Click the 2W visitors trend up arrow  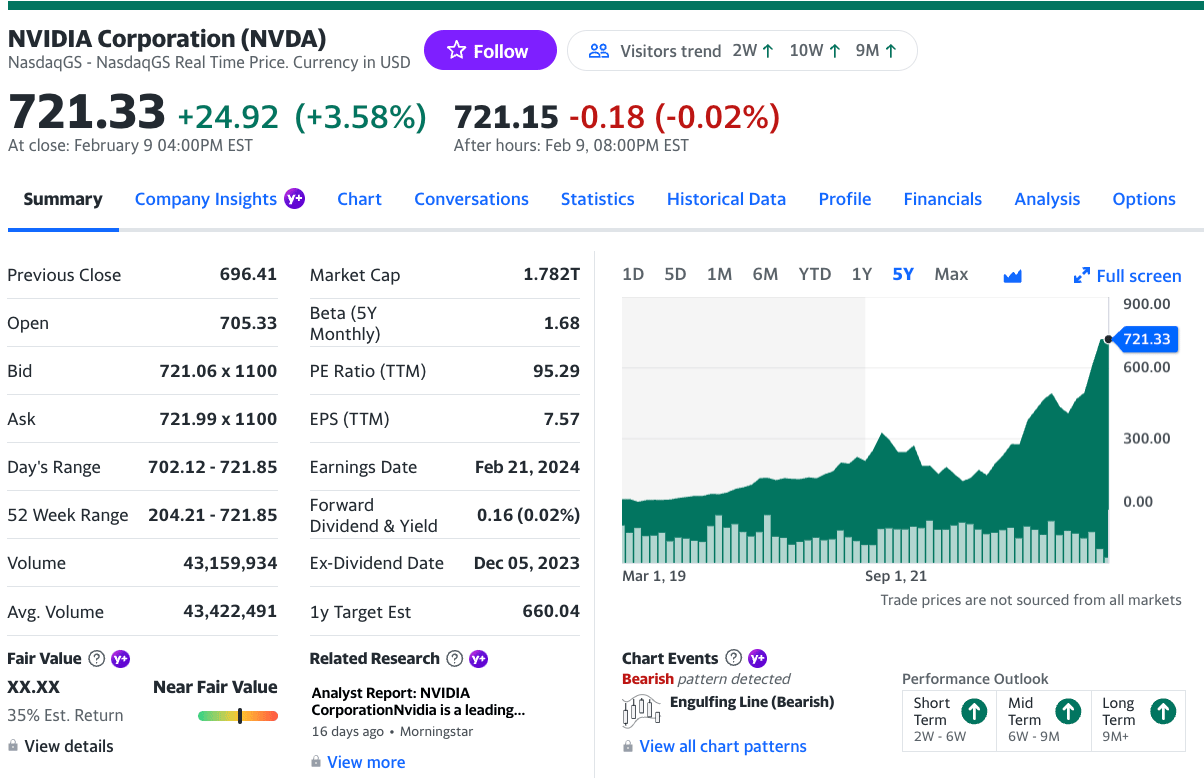pos(768,50)
